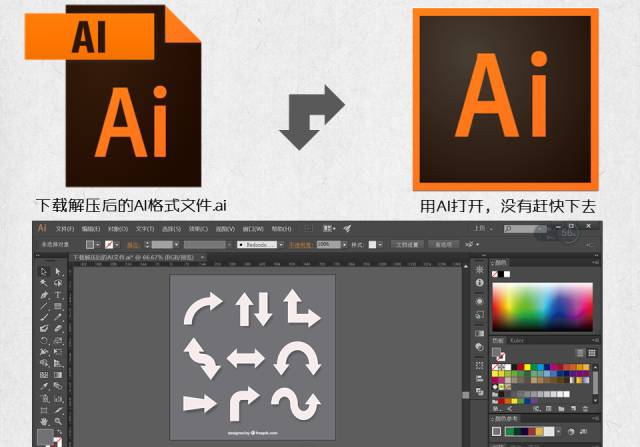The image size is (640, 447).
Task: Open the 编辑(E) menu
Action: [x=91, y=229]
